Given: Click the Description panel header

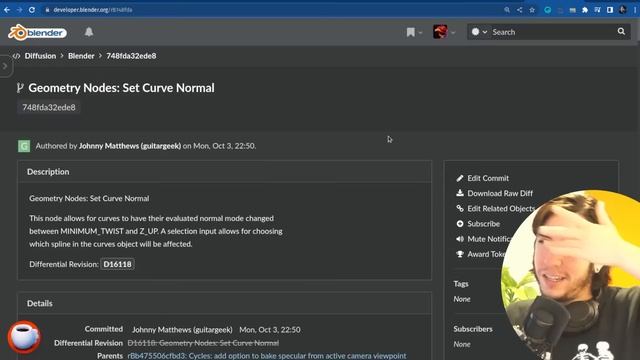Looking at the screenshot, I should point(224,172).
